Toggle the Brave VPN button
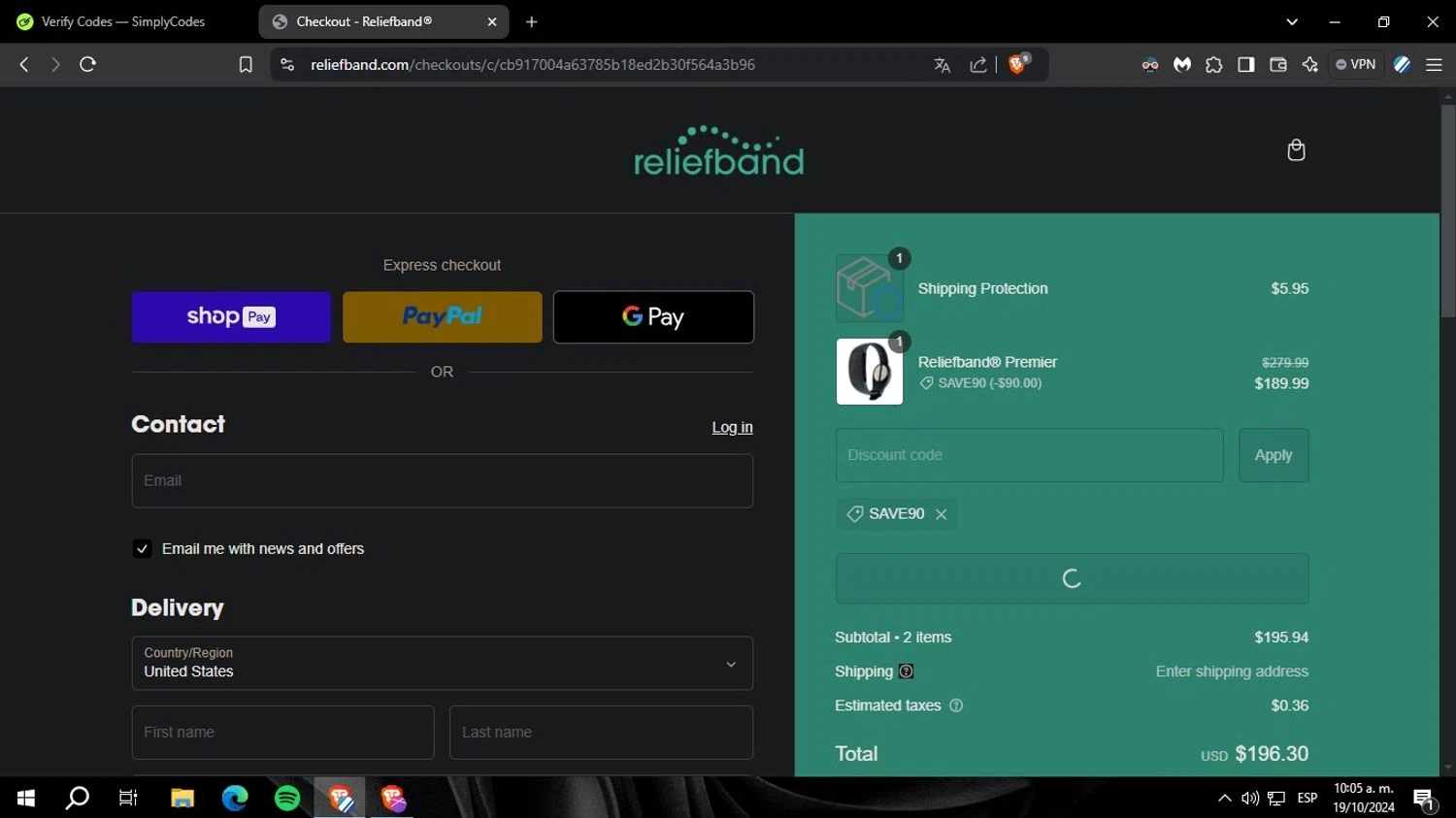 coord(1356,65)
